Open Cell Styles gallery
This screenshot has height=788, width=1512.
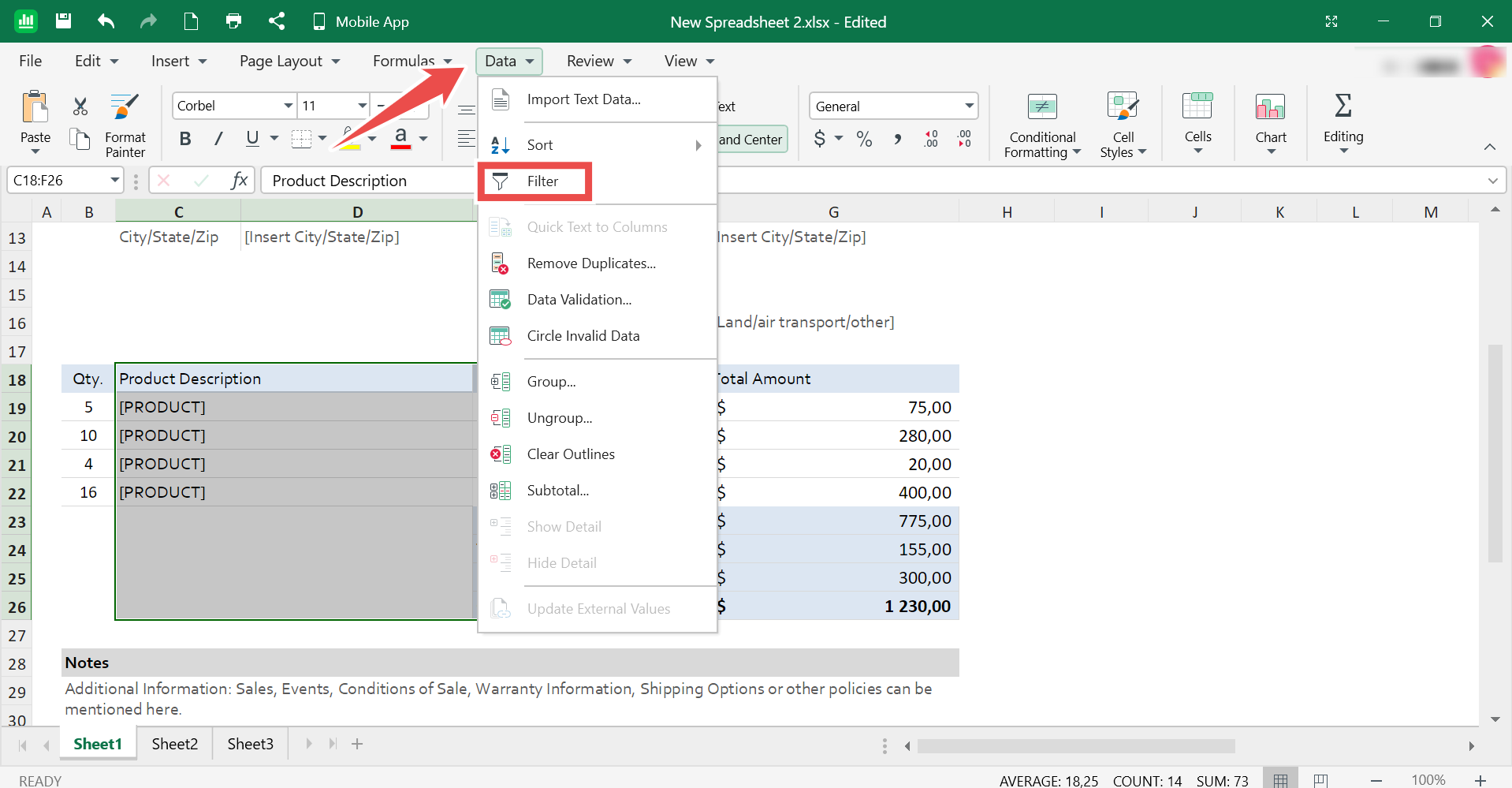pos(1123,125)
